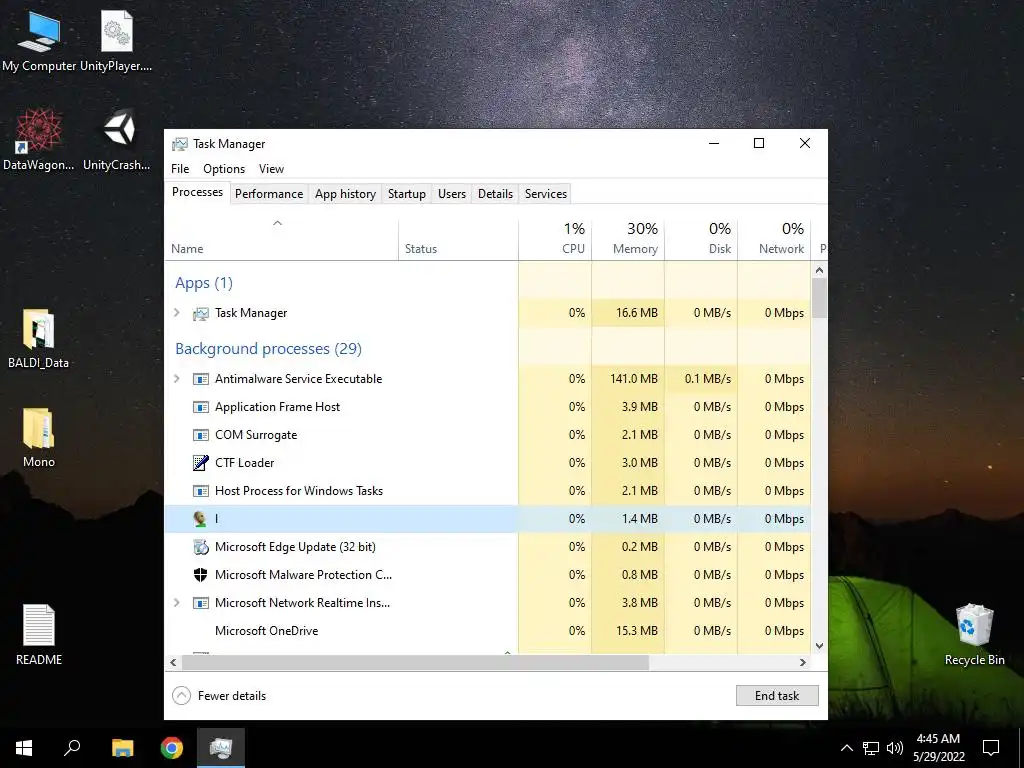Select UnityCrash handler desktop icon

tap(117, 140)
